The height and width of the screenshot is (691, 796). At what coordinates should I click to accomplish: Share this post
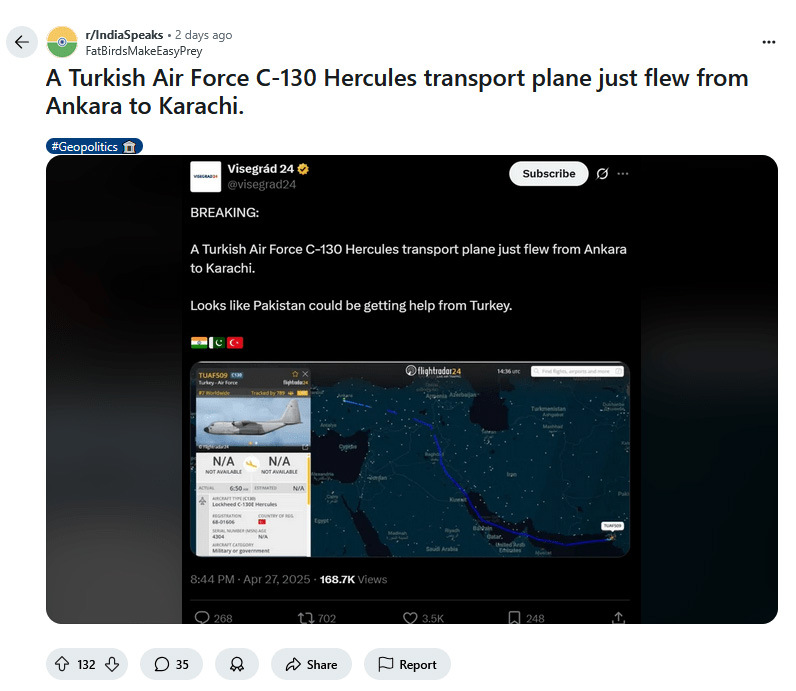pos(311,664)
